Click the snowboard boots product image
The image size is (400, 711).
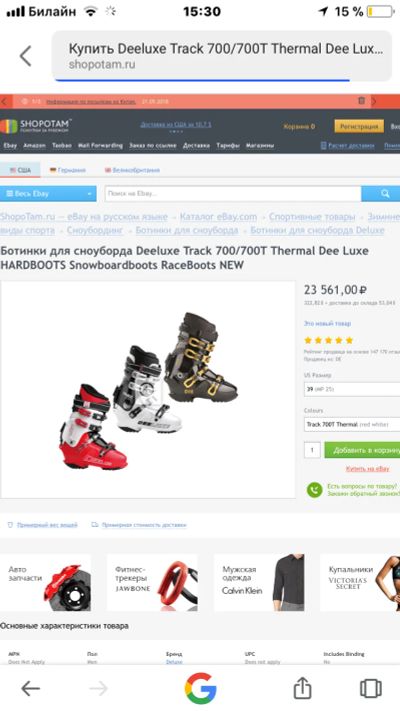click(148, 390)
